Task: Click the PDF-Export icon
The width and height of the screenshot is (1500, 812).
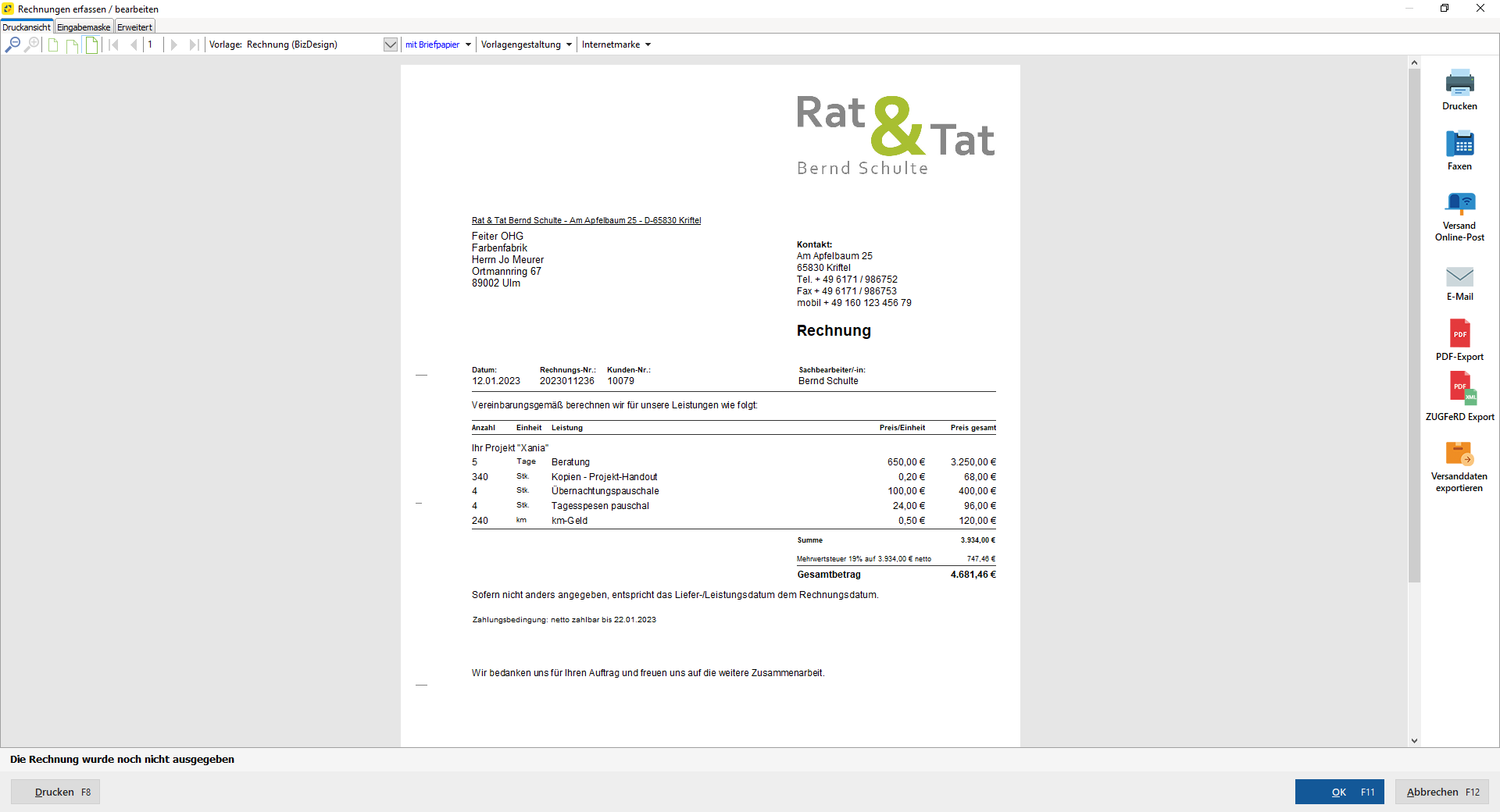Action: pyautogui.click(x=1459, y=340)
